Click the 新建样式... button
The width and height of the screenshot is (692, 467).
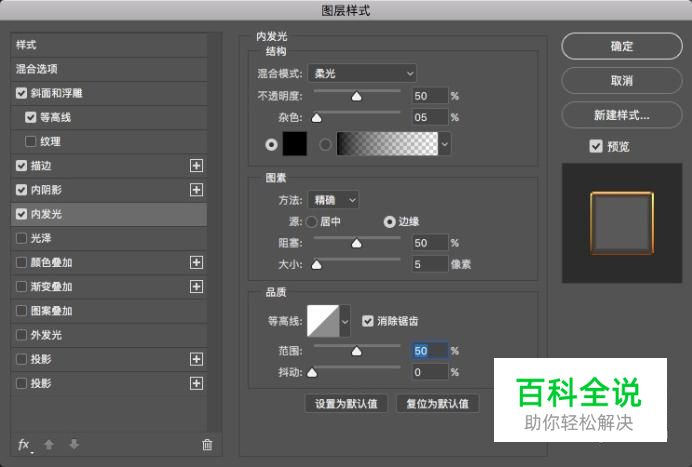(622, 115)
